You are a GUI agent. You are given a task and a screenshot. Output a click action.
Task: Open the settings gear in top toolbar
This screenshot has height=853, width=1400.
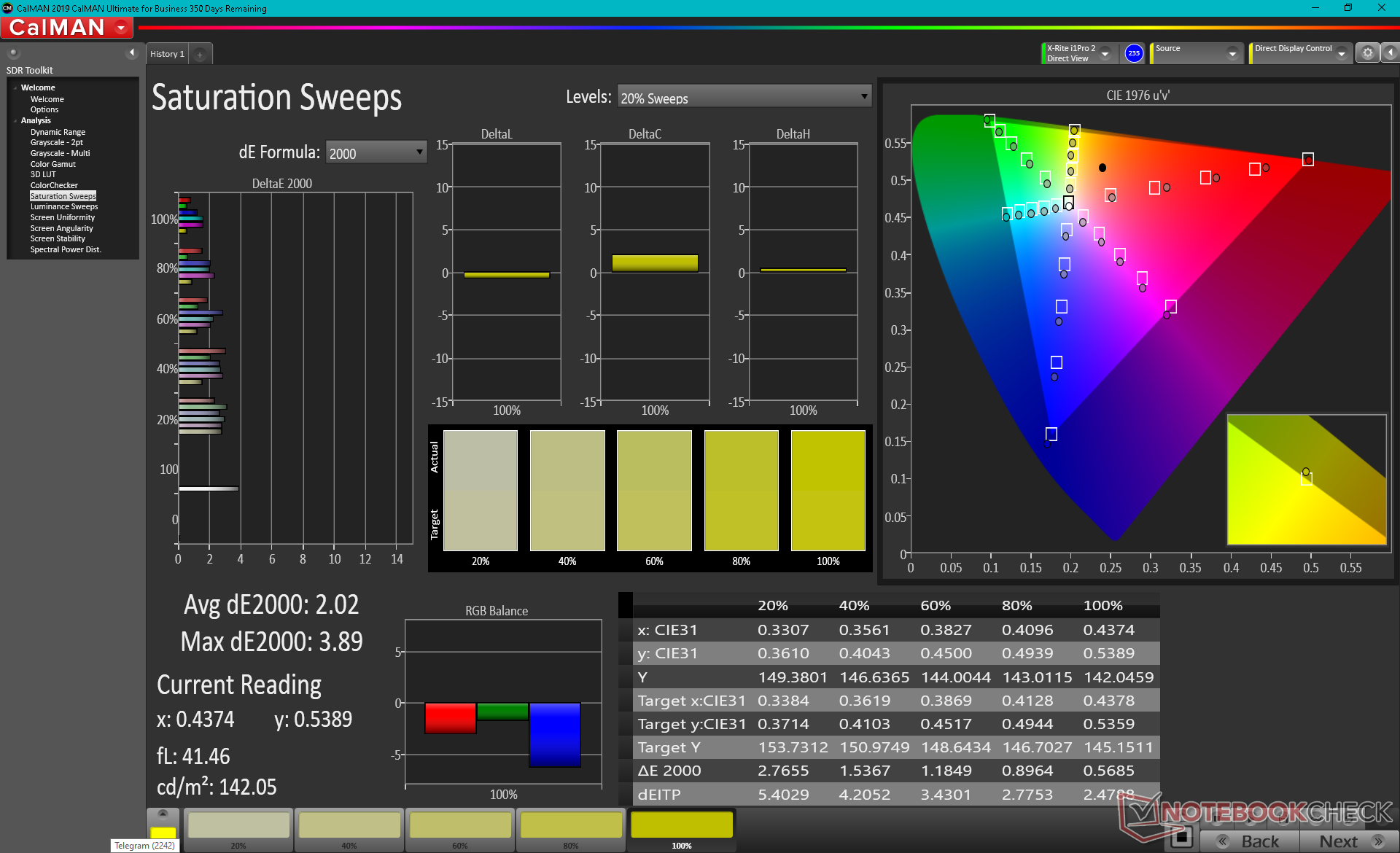point(1367,53)
